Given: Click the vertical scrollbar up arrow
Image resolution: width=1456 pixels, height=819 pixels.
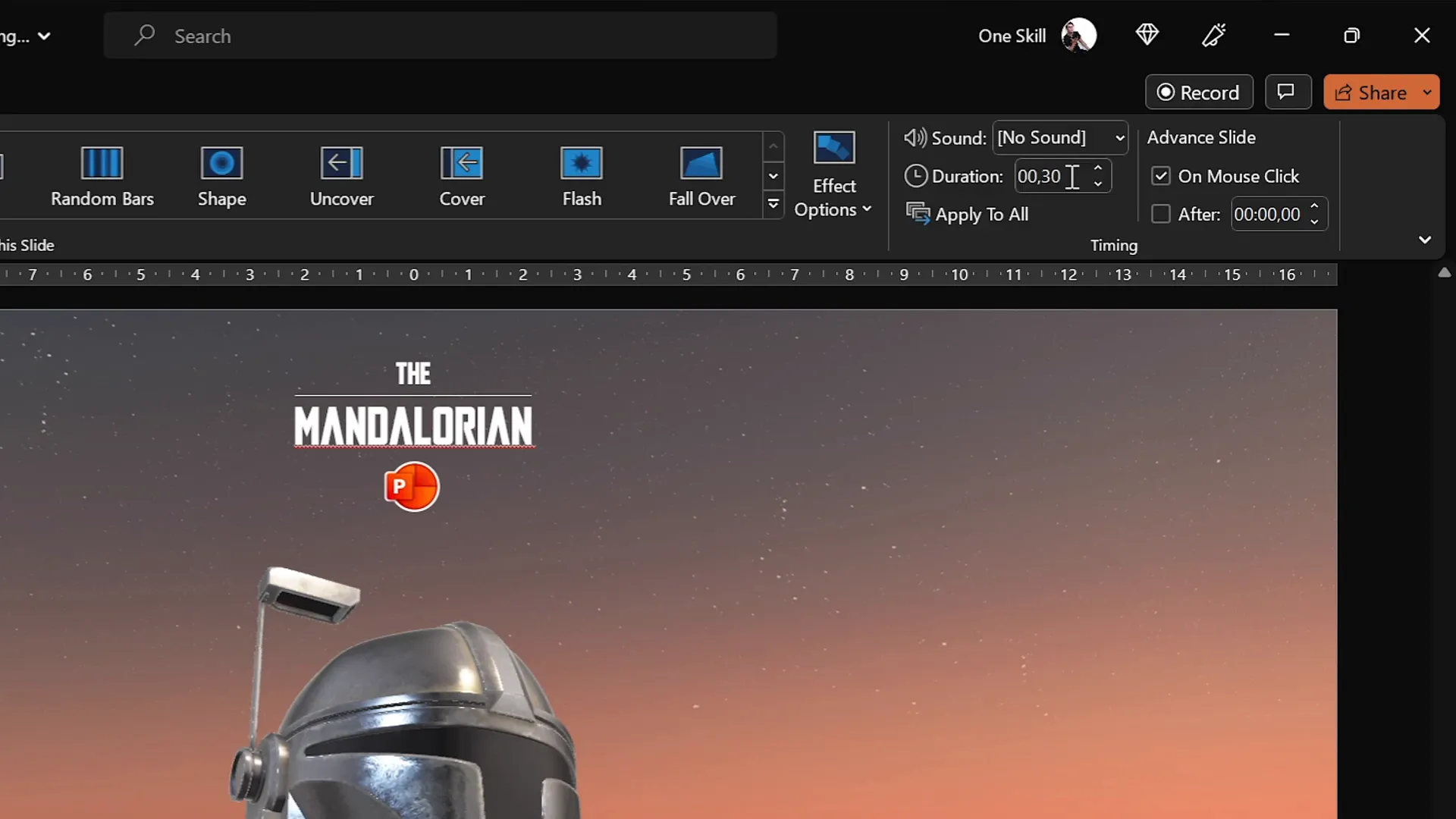Looking at the screenshot, I should coord(1444,272).
